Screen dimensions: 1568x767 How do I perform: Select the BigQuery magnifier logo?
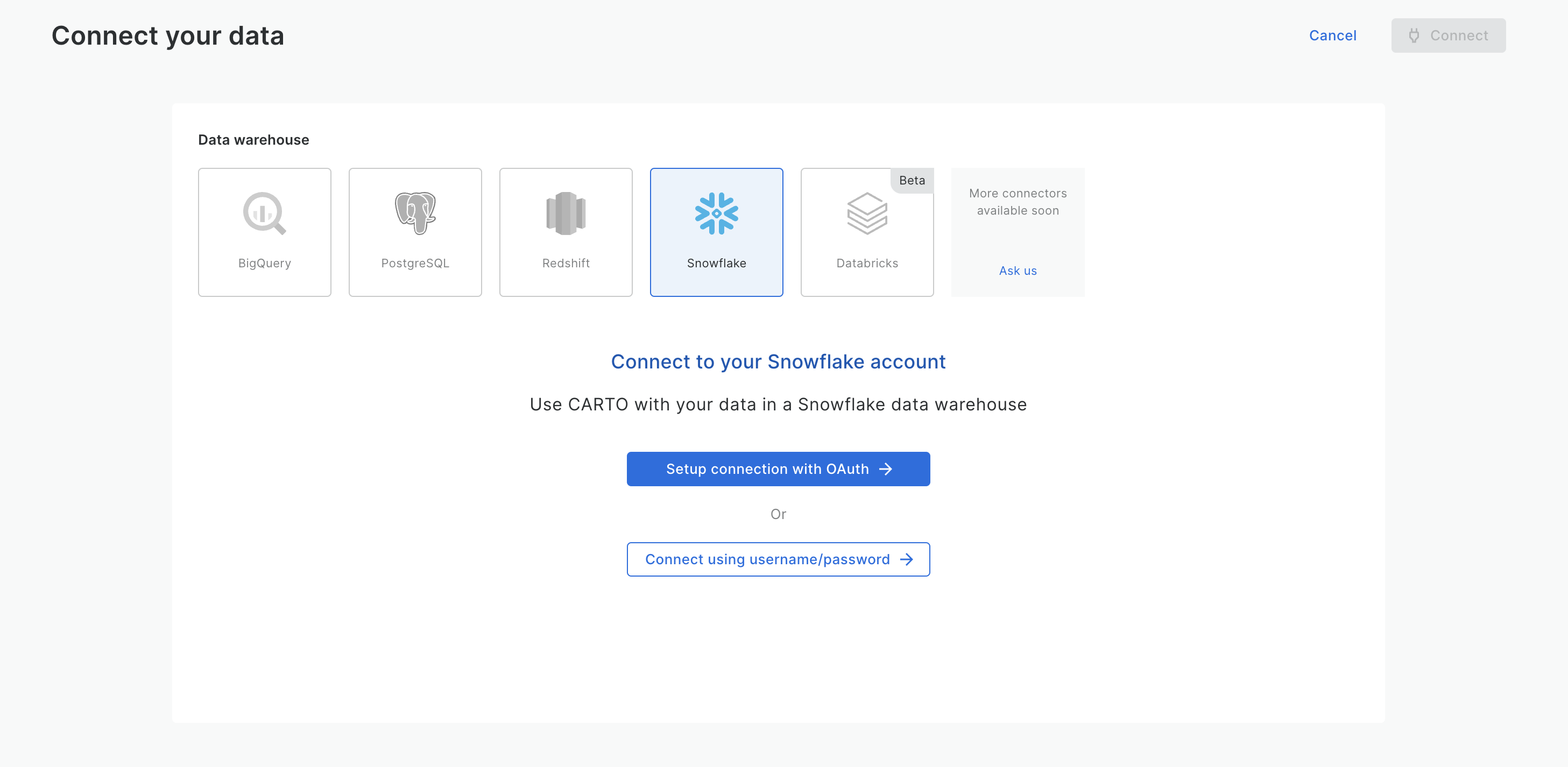pos(264,213)
